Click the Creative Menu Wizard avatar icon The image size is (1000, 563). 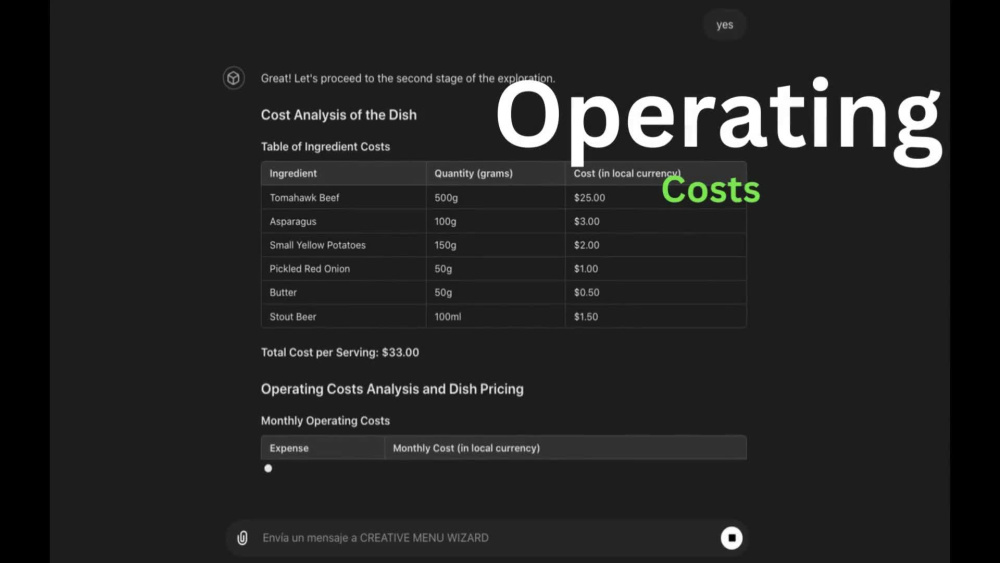point(233,78)
